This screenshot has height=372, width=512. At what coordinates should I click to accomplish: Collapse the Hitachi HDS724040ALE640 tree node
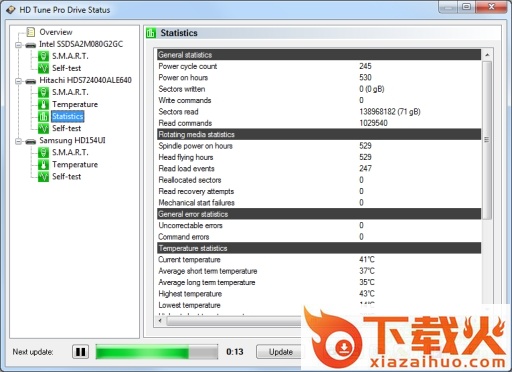[x=19, y=81]
